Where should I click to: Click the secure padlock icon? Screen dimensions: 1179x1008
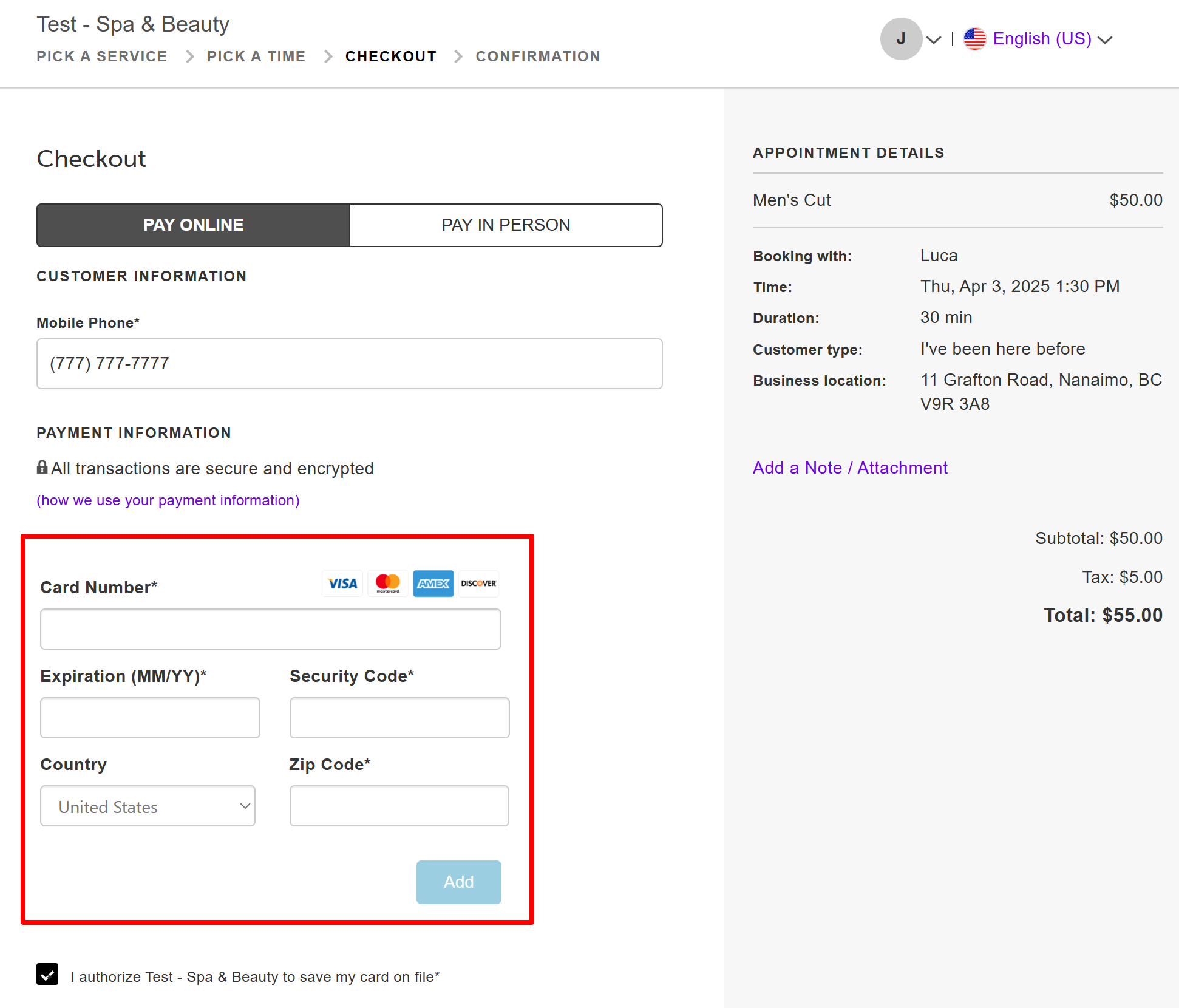tap(42, 468)
